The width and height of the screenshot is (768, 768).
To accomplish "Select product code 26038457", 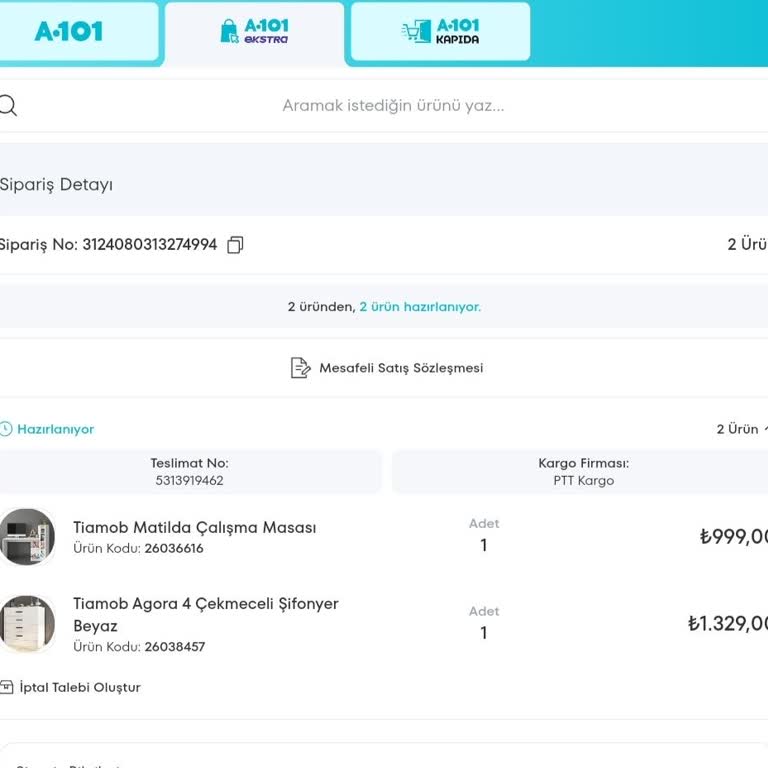I will point(175,647).
